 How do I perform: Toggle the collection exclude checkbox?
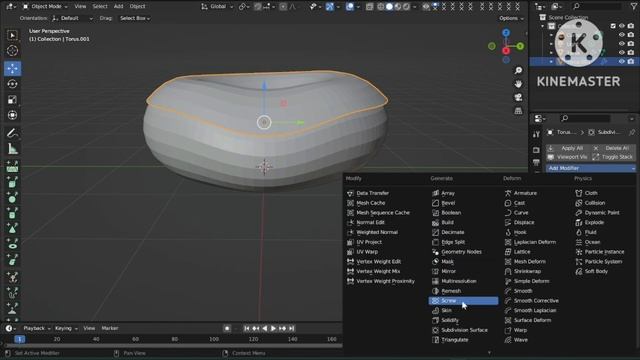point(613,26)
